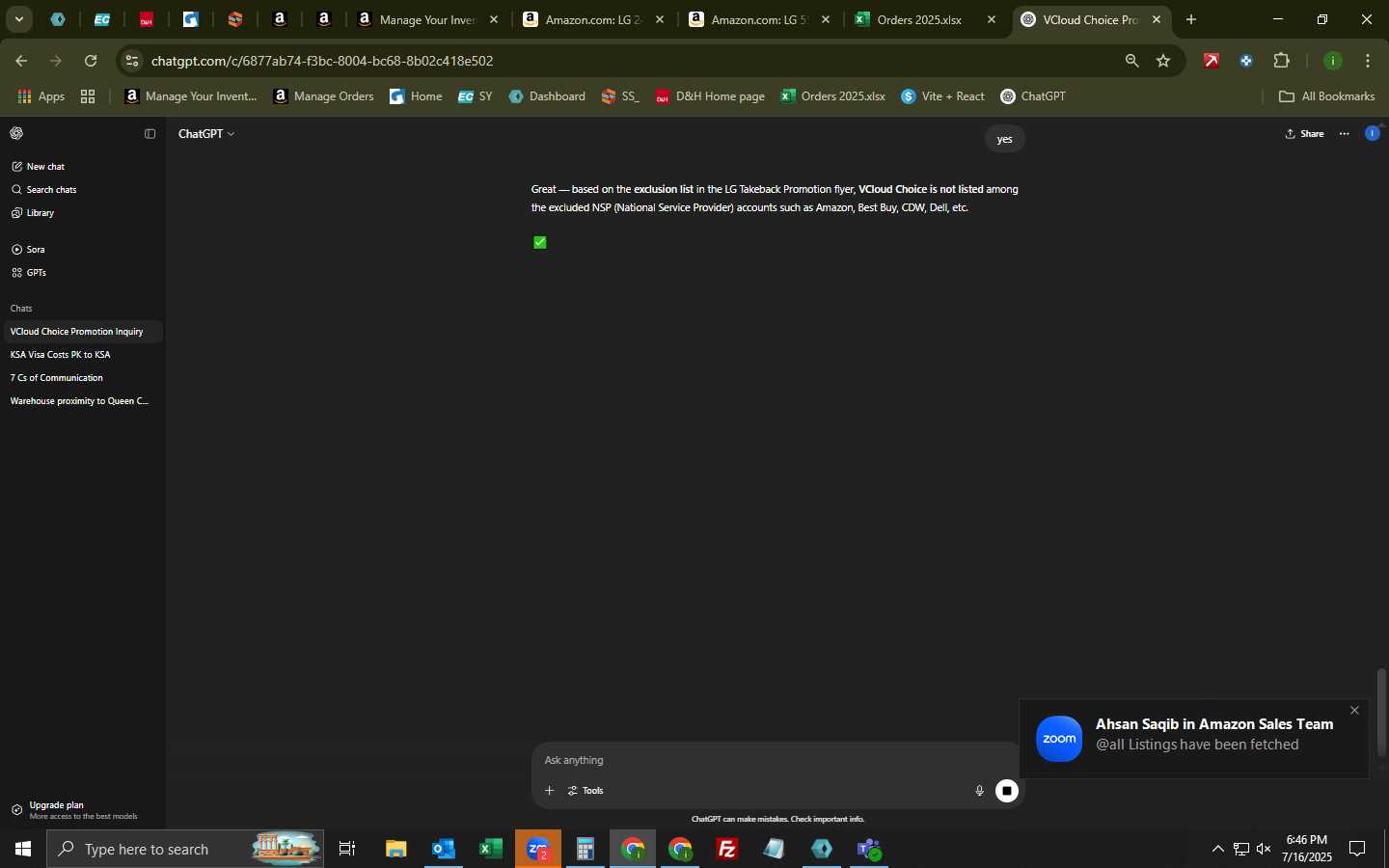This screenshot has width=1389, height=868.
Task: Close the VCloud Choice tab
Action: tap(1157, 19)
